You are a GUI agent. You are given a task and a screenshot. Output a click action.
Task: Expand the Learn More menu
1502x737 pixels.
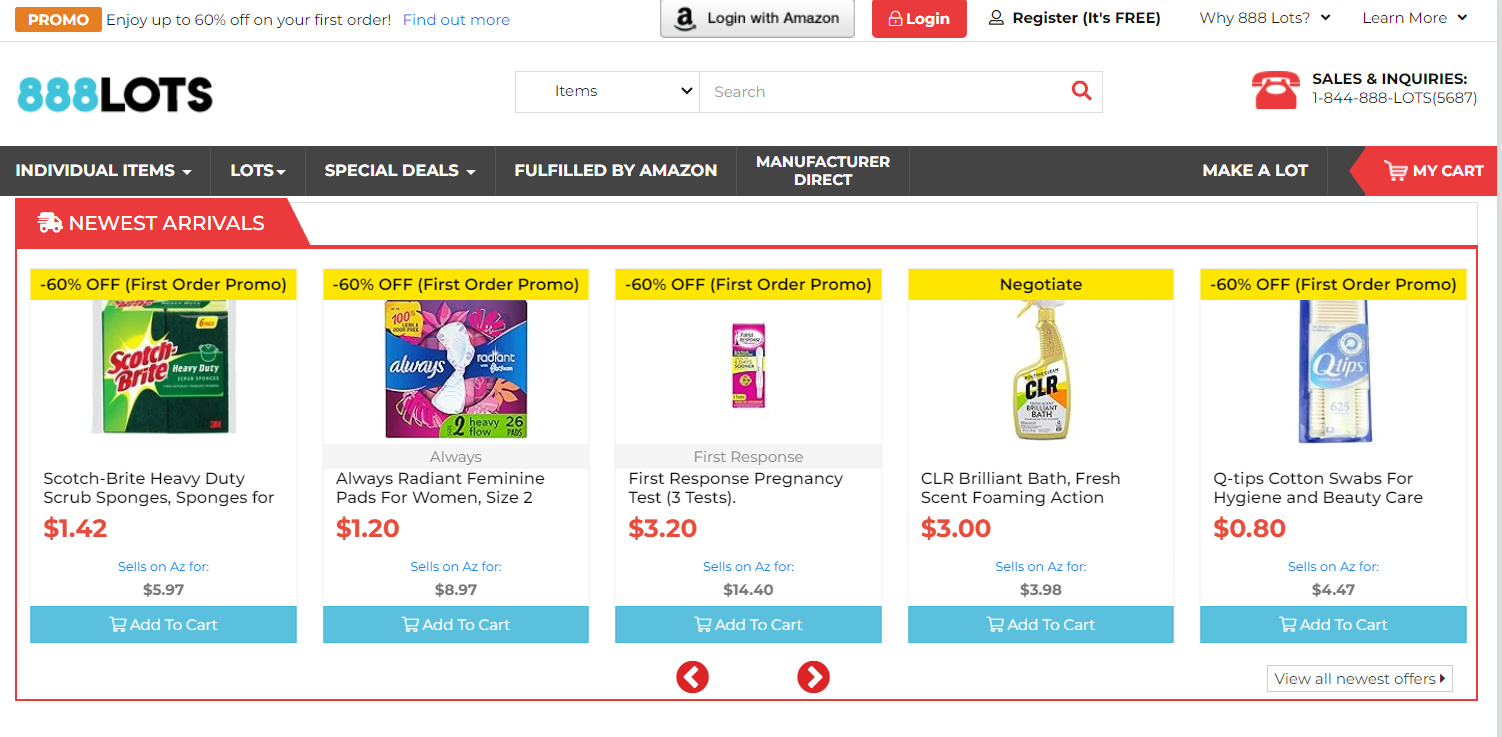click(1414, 18)
